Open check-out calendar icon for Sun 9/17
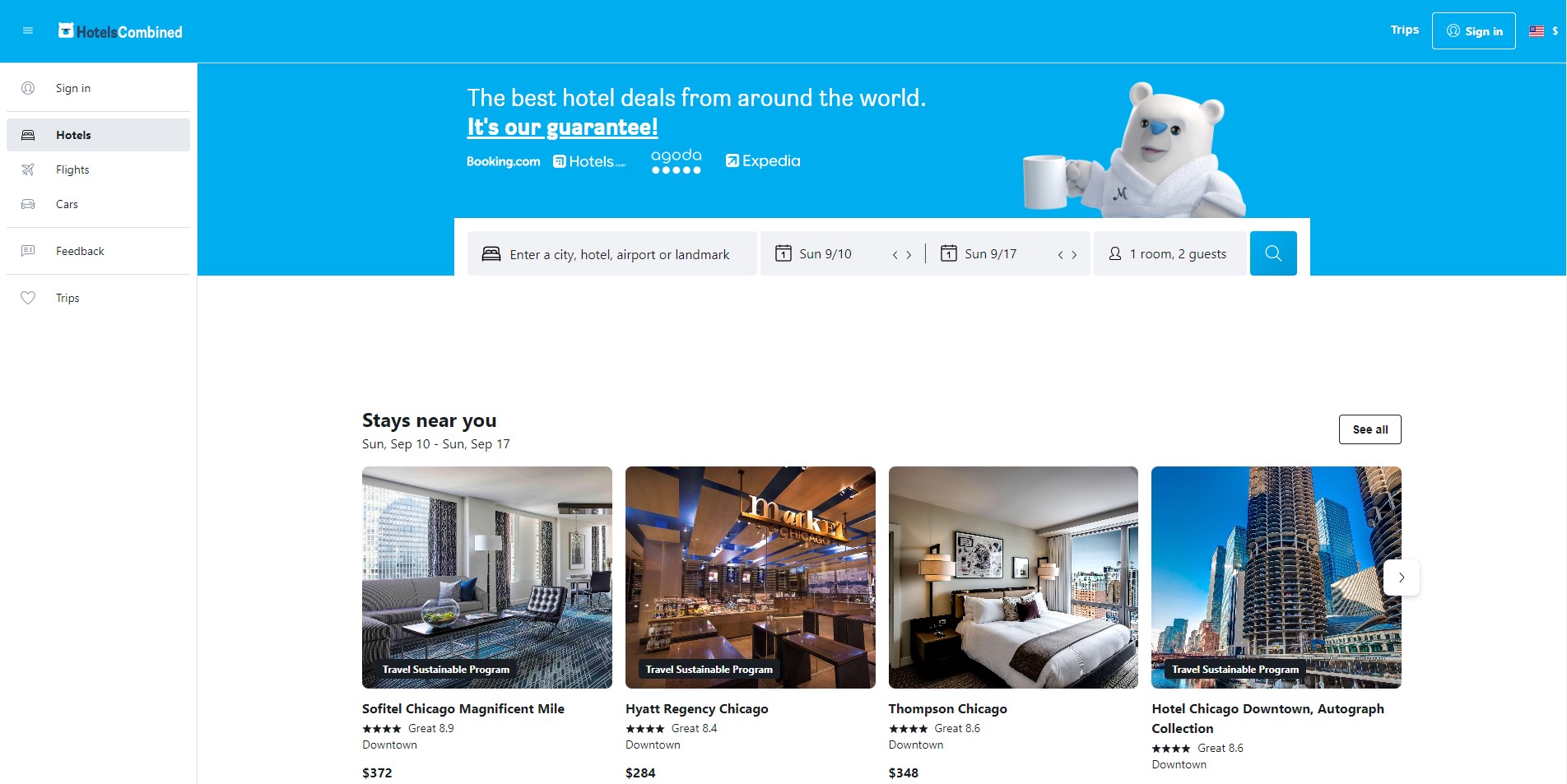 pyautogui.click(x=949, y=253)
